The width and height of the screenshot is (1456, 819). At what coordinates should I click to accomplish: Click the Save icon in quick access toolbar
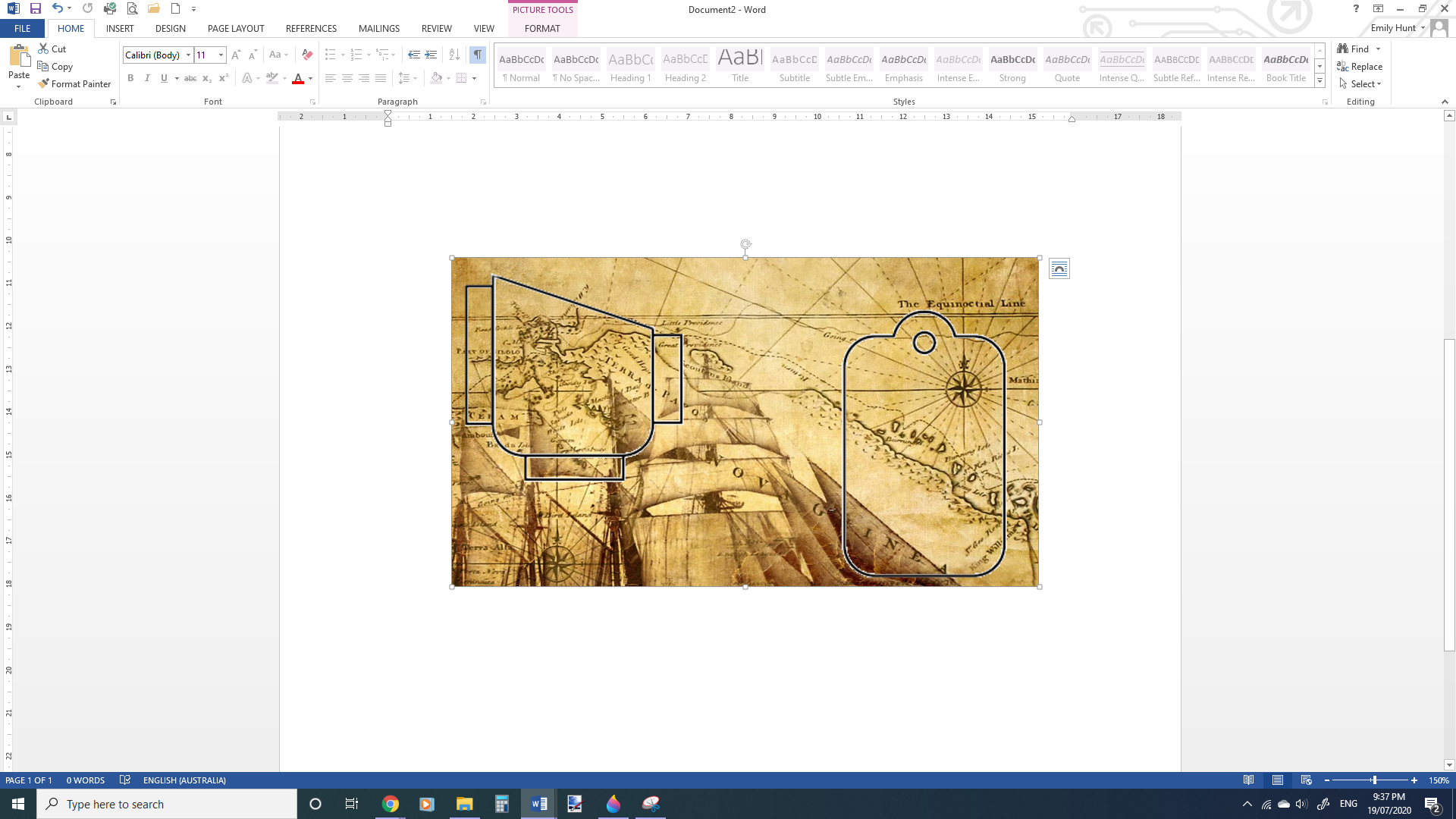[x=36, y=9]
